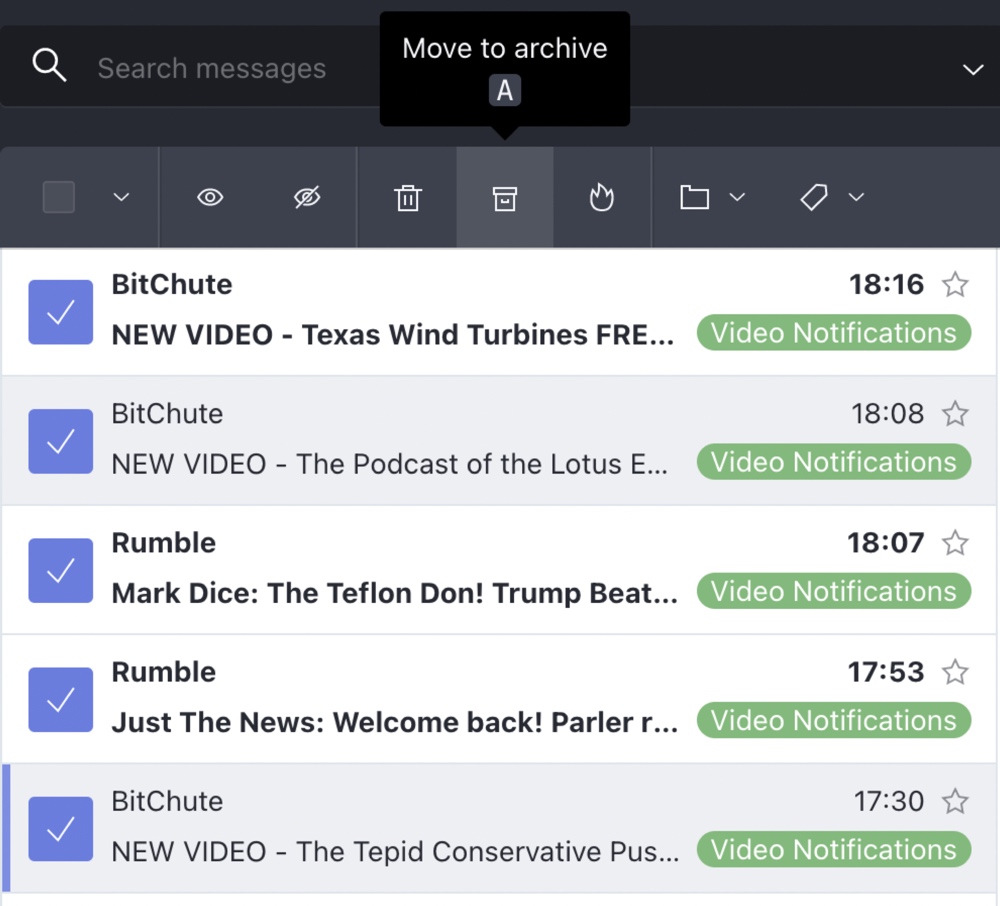Click Rumble sender name at 18:07

(164, 543)
